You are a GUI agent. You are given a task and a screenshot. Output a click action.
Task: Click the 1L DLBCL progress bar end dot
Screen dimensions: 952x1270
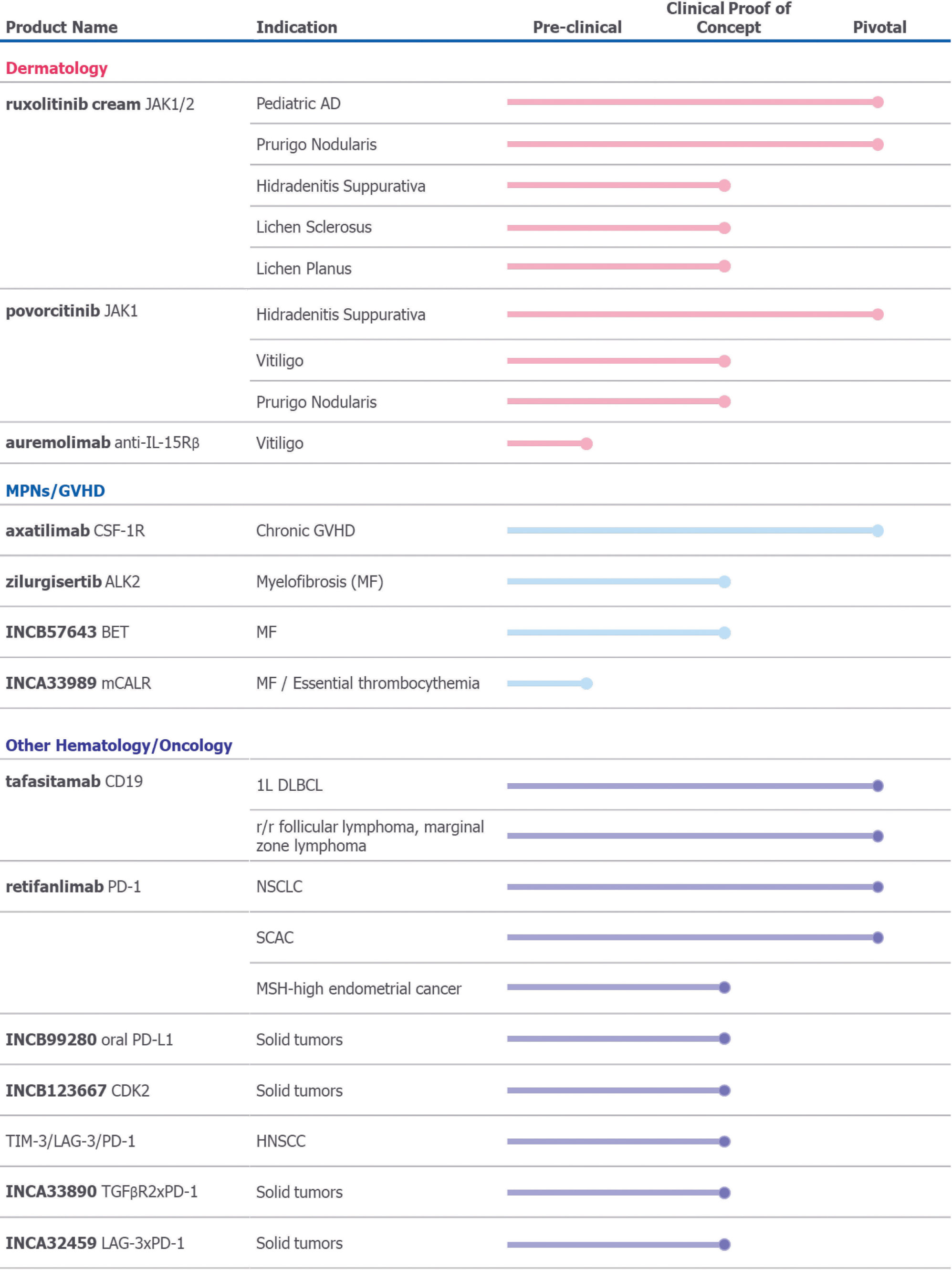click(x=878, y=786)
